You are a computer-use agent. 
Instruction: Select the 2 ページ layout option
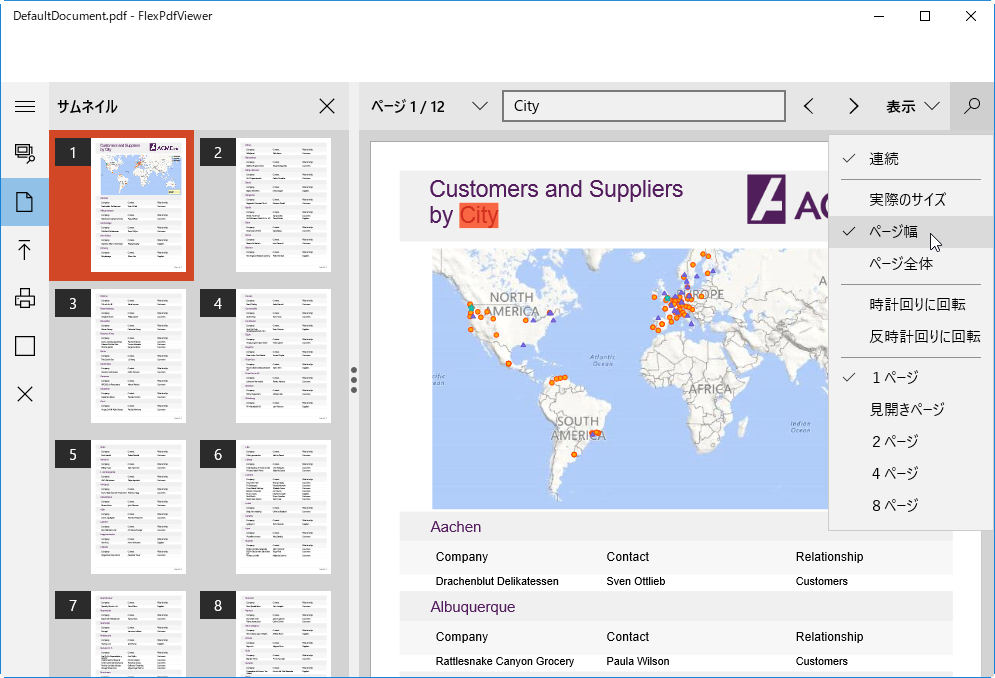pyautogui.click(x=911, y=441)
